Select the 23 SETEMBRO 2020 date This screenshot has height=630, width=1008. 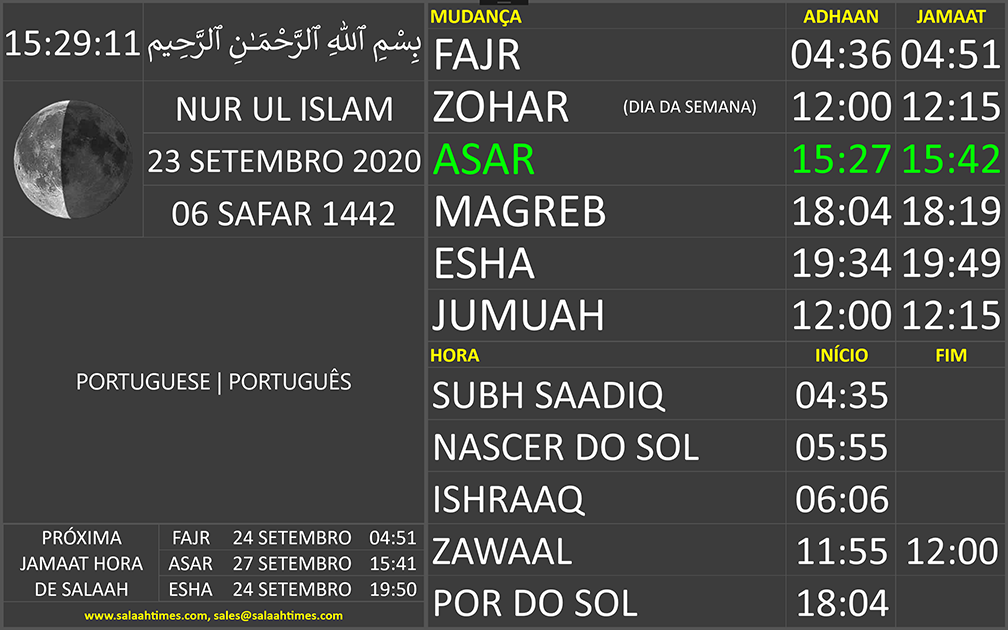coord(284,160)
